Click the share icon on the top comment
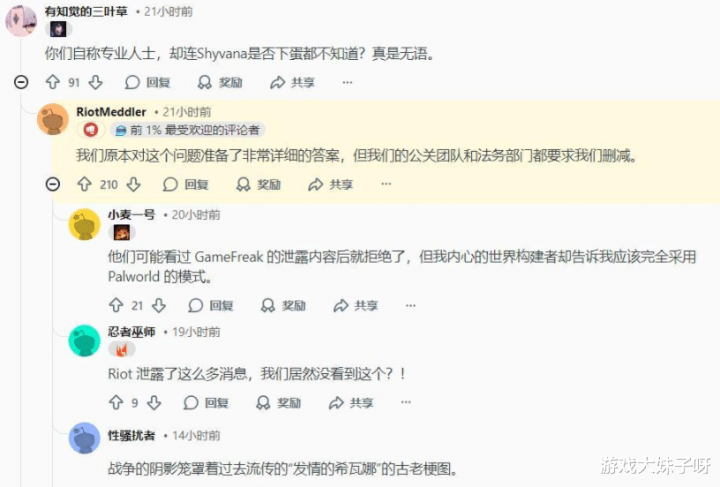 point(277,82)
